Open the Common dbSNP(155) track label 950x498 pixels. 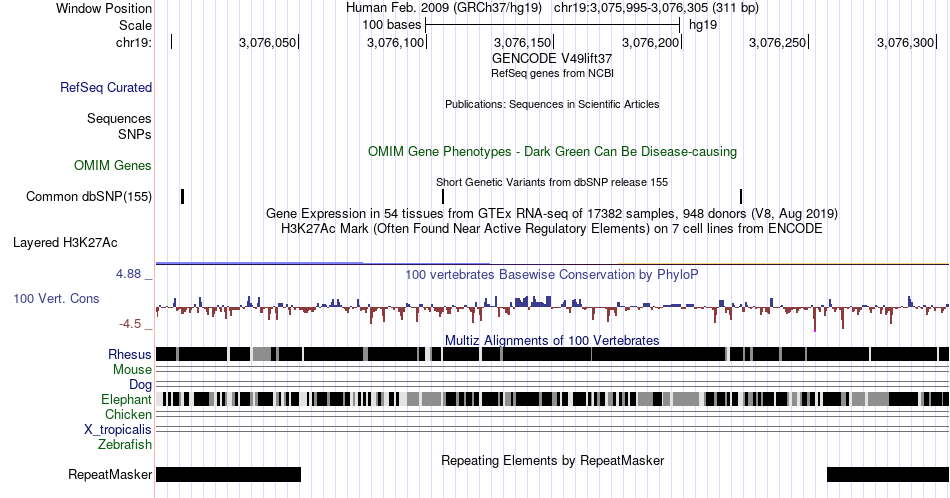click(x=89, y=196)
